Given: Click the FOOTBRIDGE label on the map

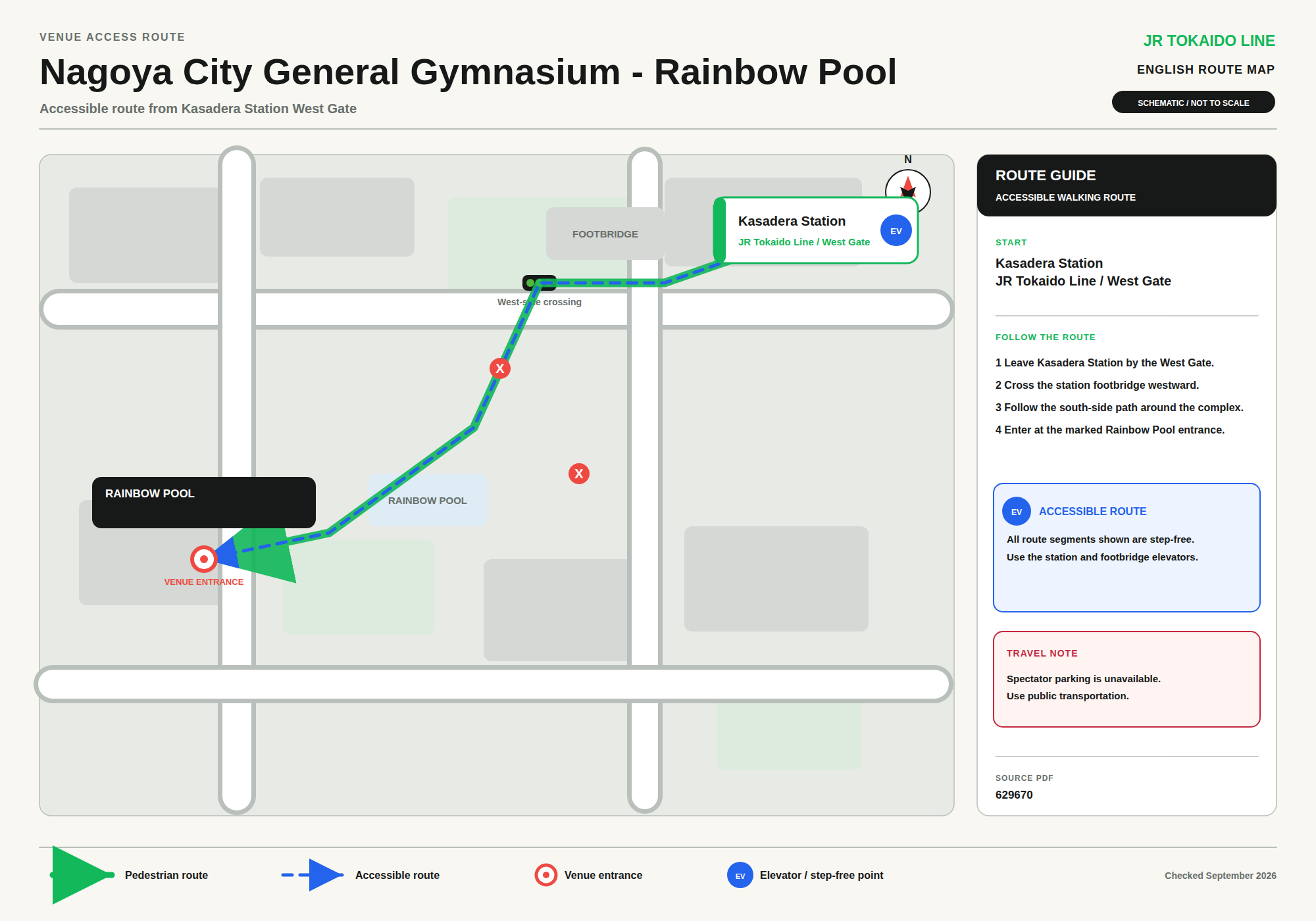Looking at the screenshot, I should pos(605,234).
